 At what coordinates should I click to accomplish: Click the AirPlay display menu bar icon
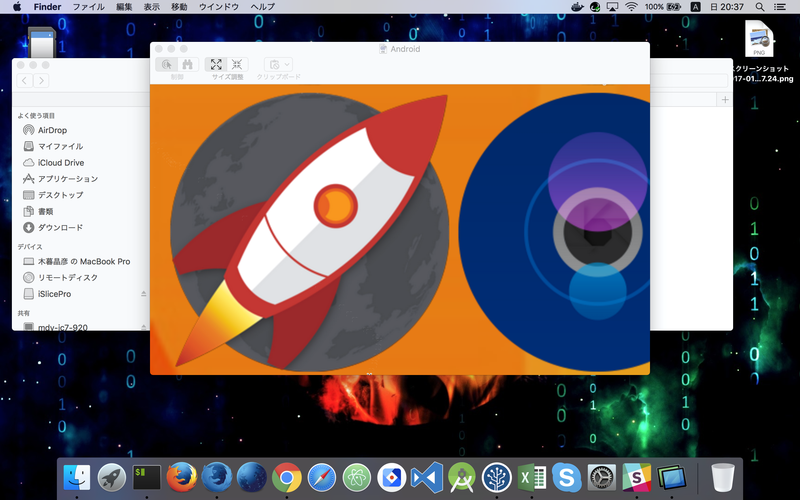click(613, 7)
